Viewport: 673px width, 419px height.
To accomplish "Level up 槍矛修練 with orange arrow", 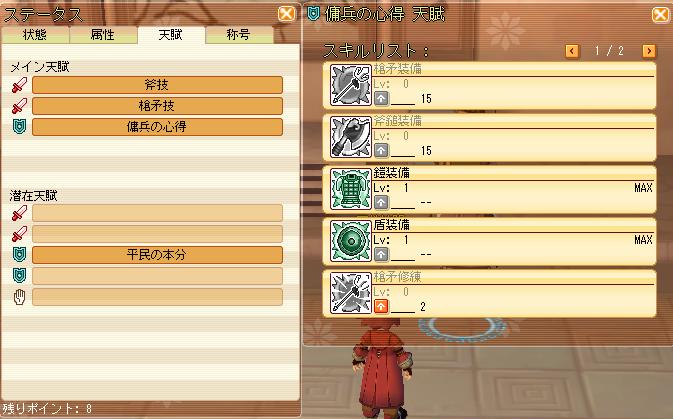I will click(381, 306).
